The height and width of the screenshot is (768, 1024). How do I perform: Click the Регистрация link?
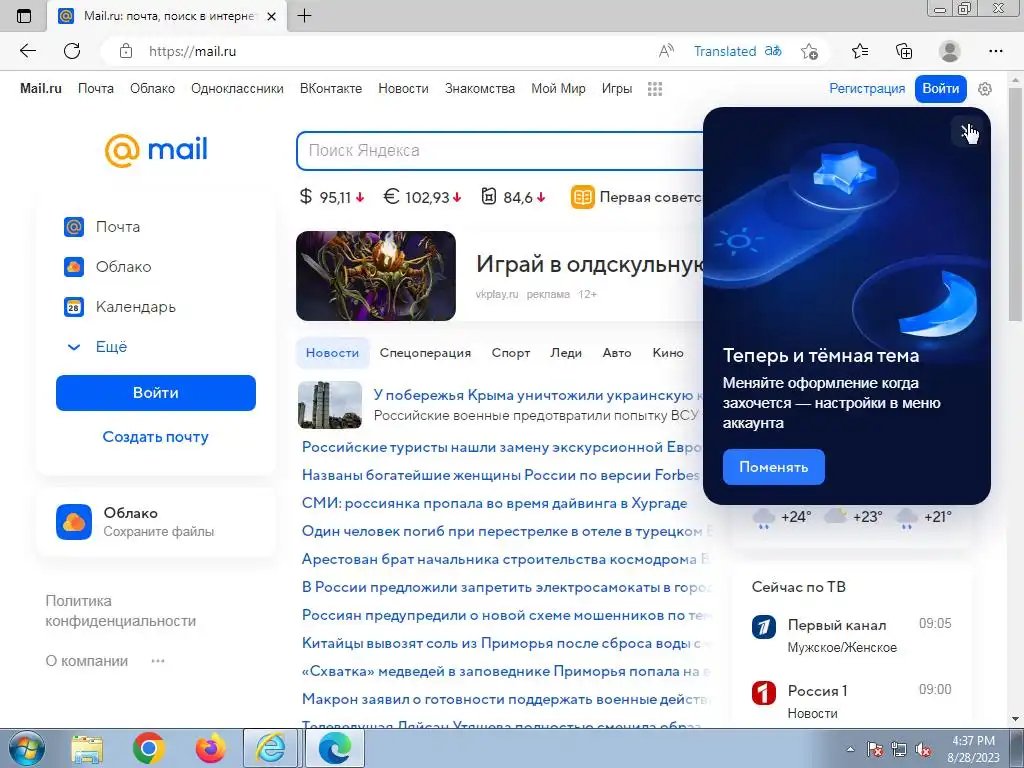[x=867, y=89]
